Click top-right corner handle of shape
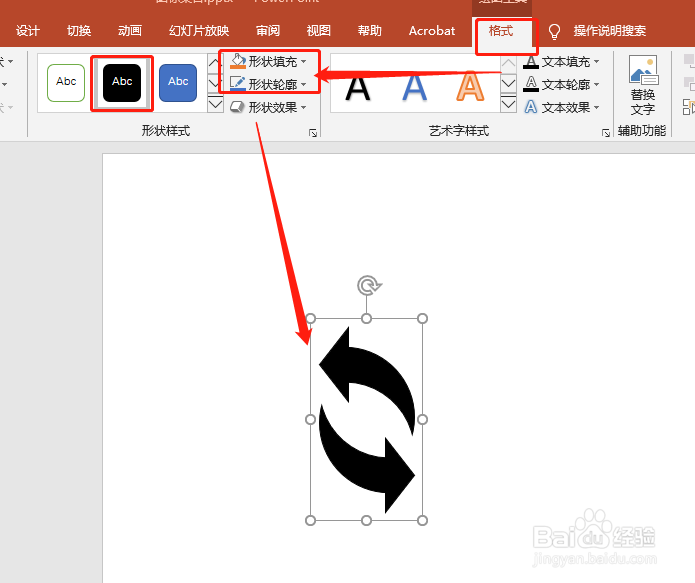 pyautogui.click(x=422, y=318)
